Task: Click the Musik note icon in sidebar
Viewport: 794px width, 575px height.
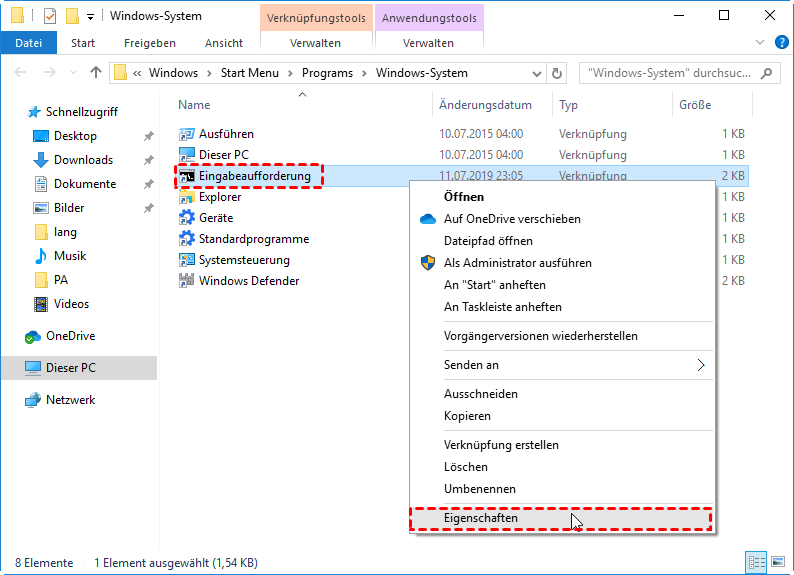Action: tap(41, 256)
